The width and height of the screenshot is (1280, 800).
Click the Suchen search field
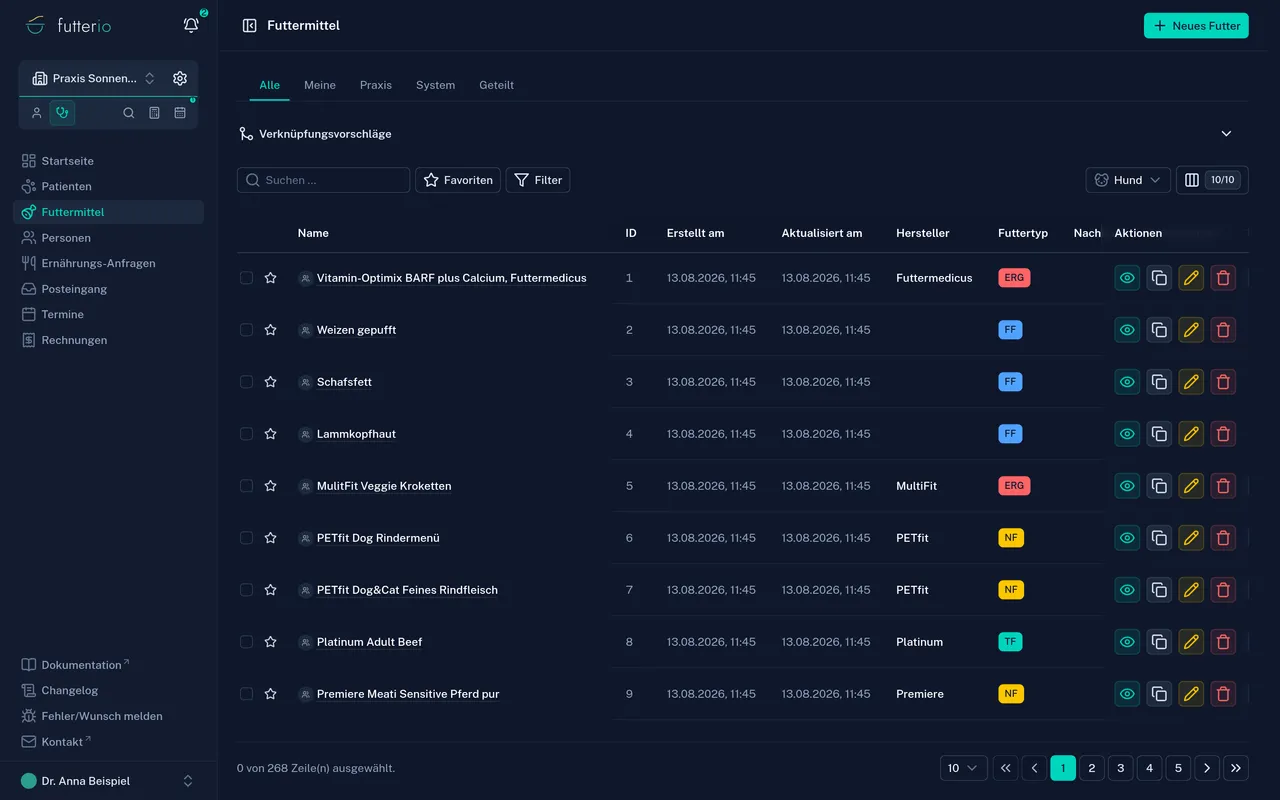point(324,180)
